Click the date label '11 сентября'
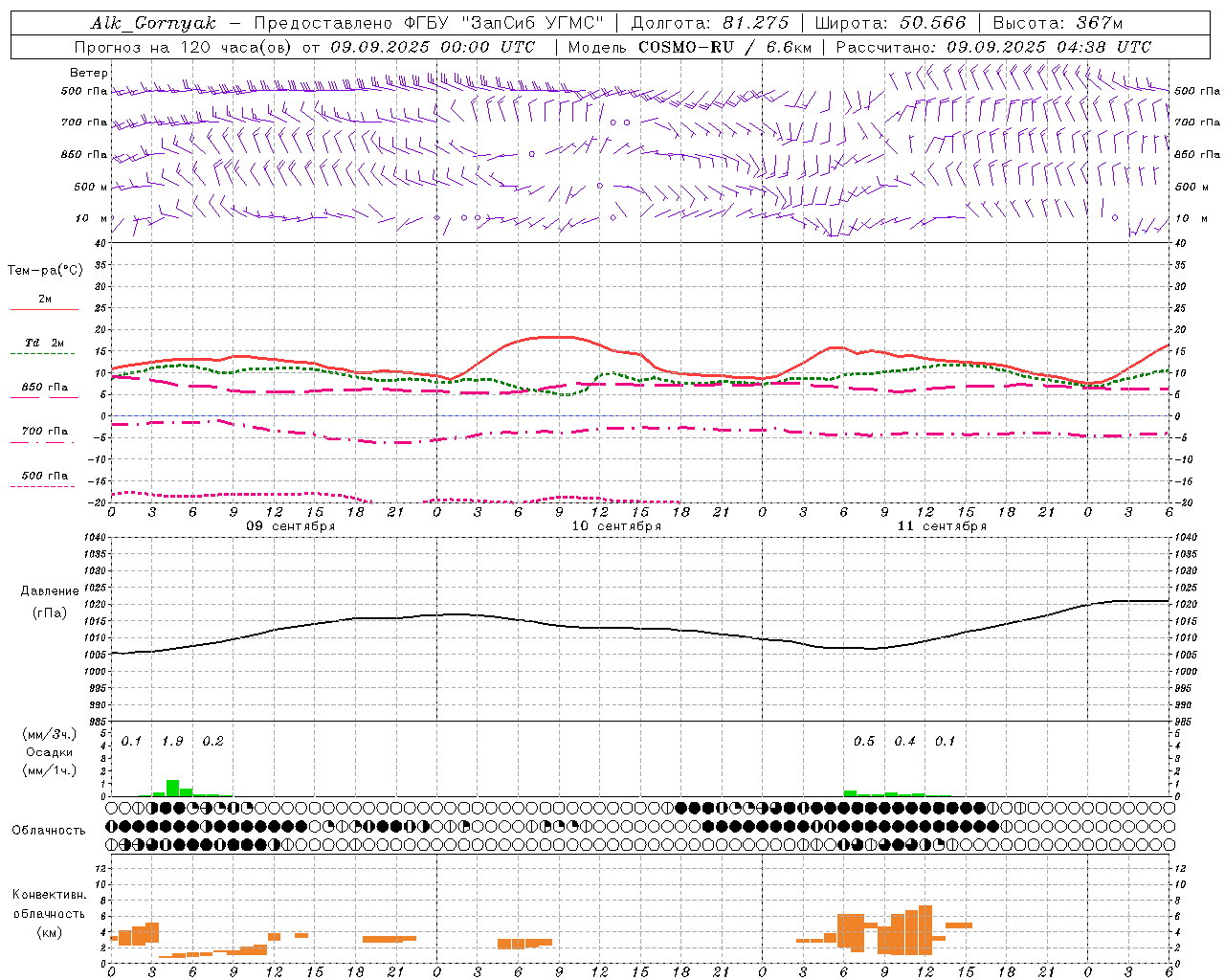This screenshot has height=980, width=1225. pyautogui.click(x=941, y=526)
